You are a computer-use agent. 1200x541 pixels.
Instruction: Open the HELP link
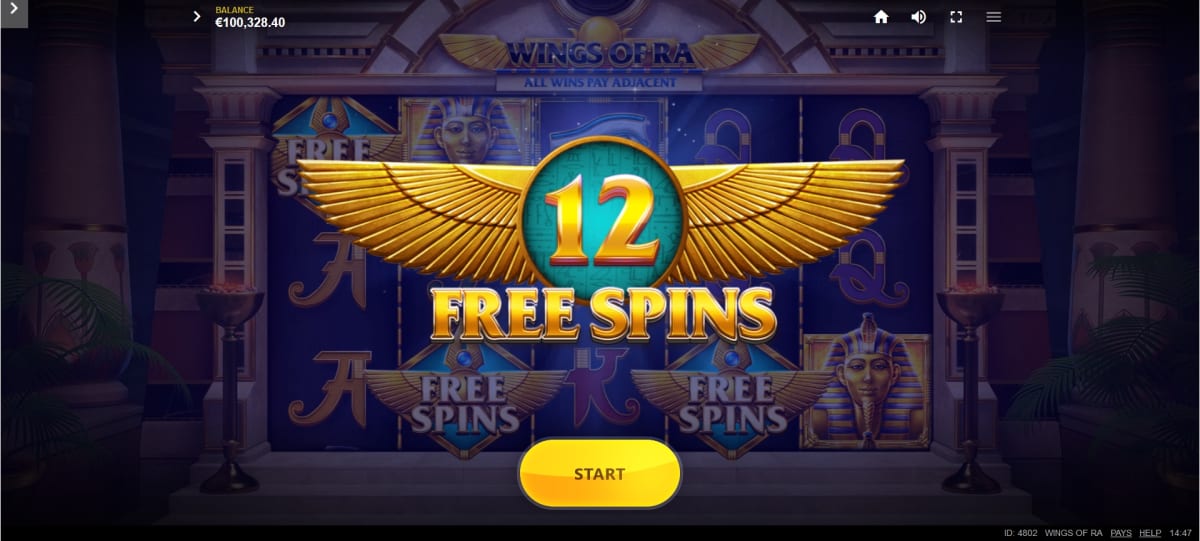[1150, 533]
